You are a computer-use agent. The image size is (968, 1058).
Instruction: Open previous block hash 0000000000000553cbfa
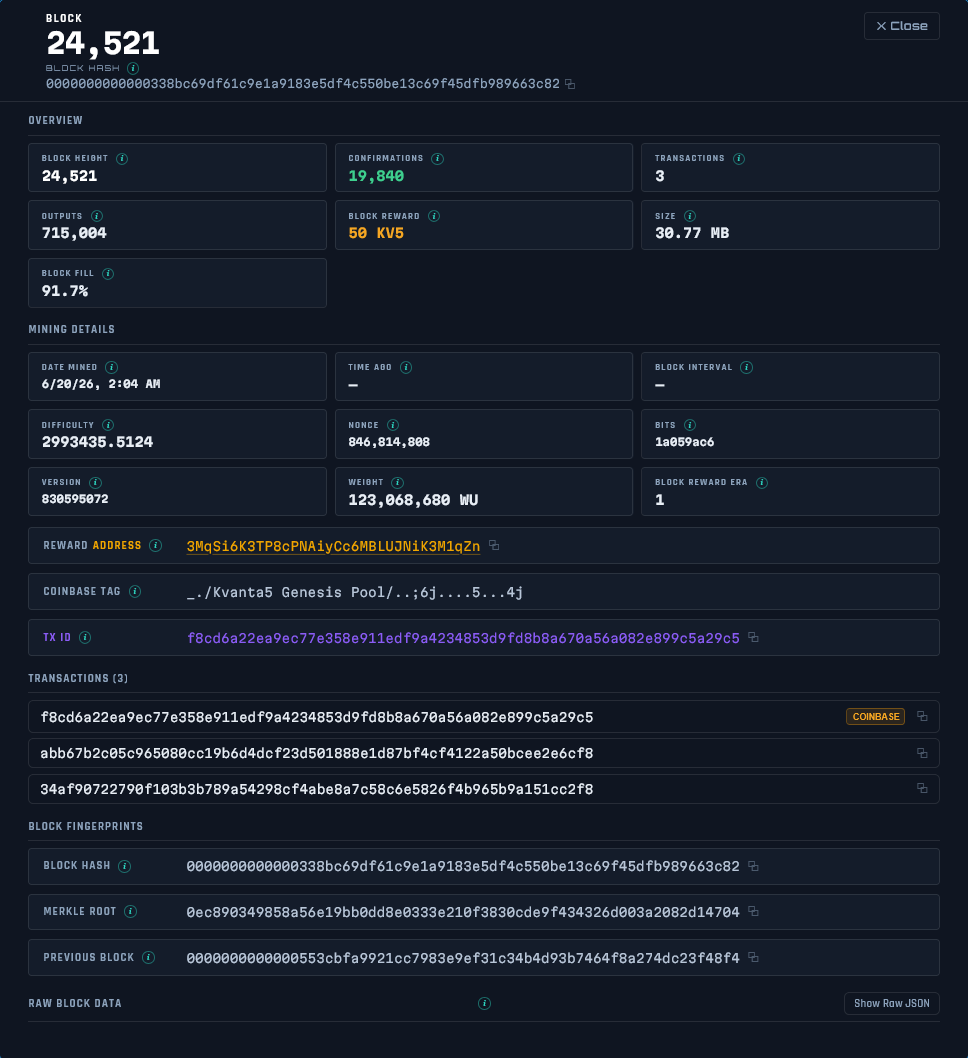coord(463,958)
